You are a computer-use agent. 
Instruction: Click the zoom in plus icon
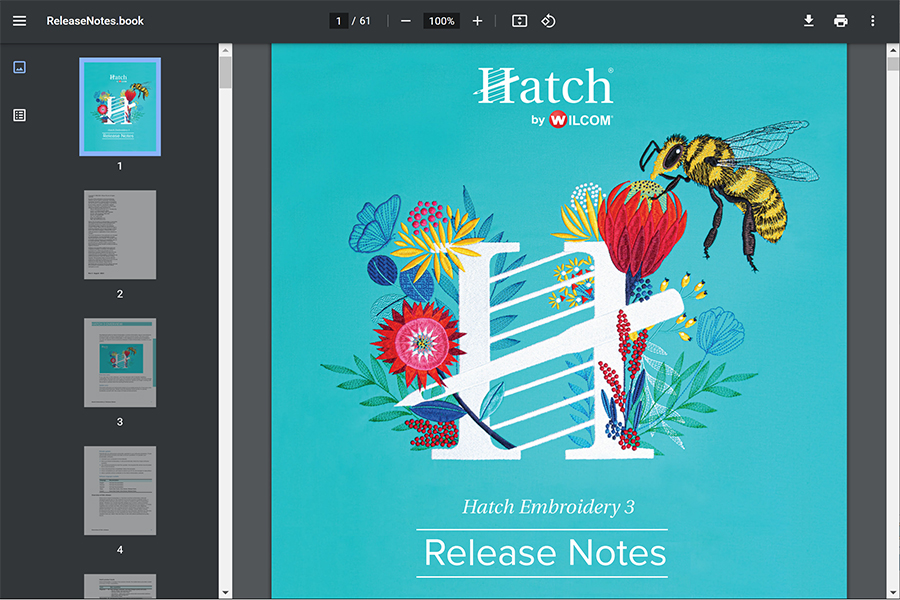click(x=477, y=21)
